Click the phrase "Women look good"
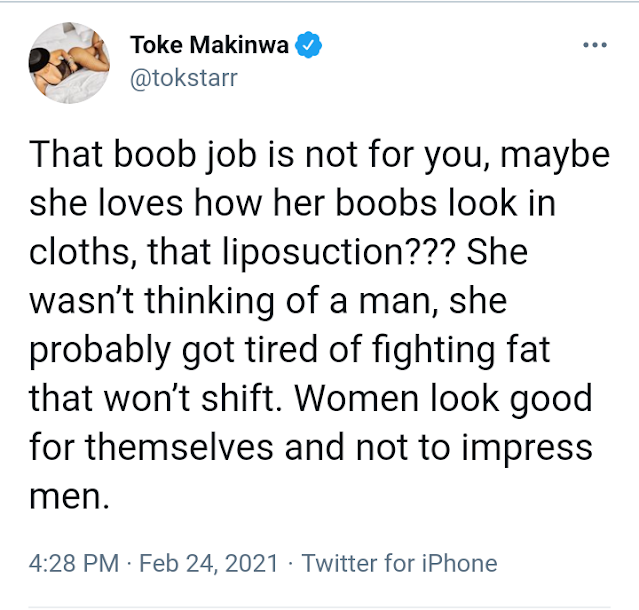The width and height of the screenshot is (639, 610). click(445, 397)
